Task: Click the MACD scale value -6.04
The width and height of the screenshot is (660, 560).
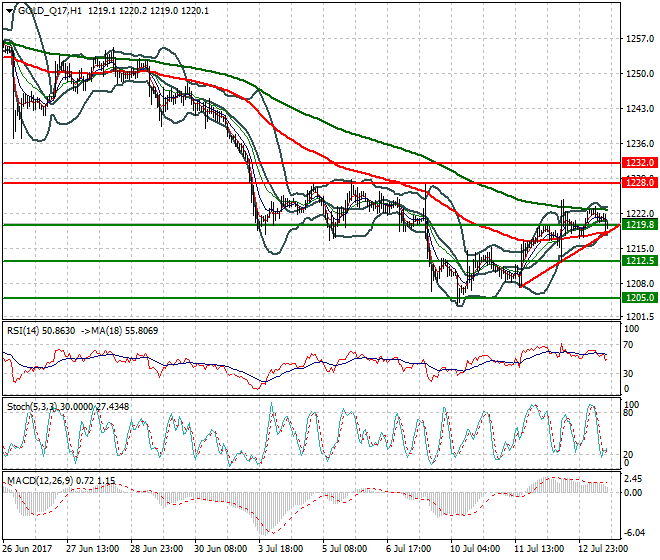Action: [634, 533]
